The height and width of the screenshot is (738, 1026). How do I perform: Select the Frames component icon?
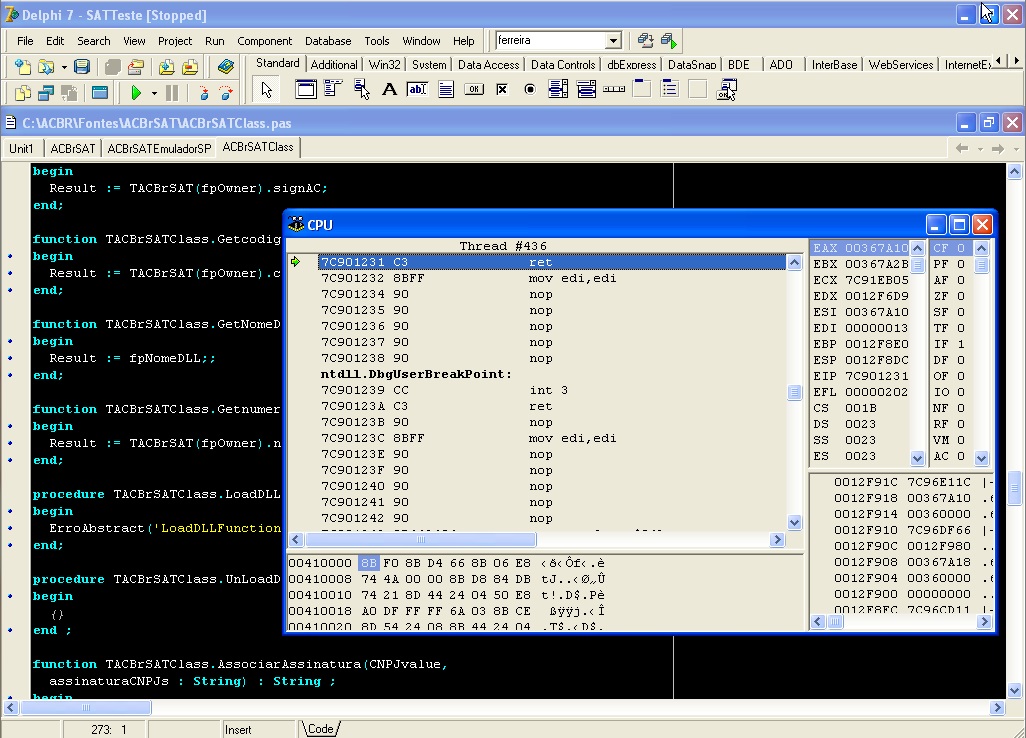[x=306, y=89]
